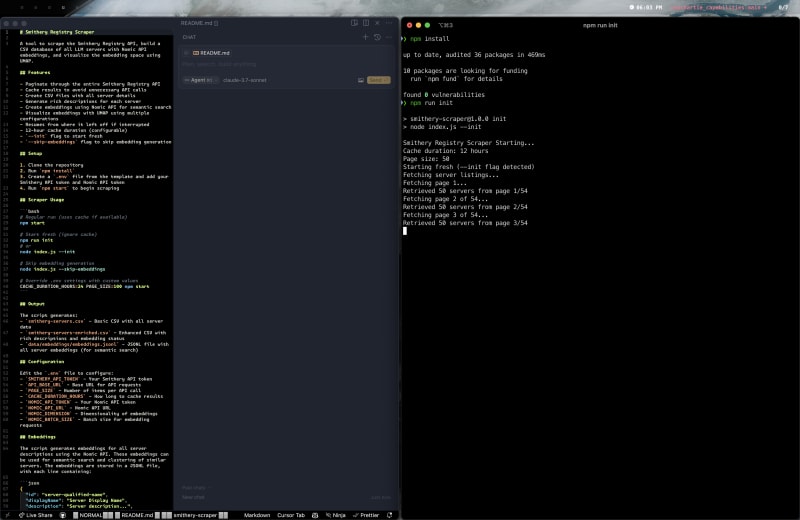Click the Embeddings heading in README
The width and height of the screenshot is (800, 520).
click(38, 437)
